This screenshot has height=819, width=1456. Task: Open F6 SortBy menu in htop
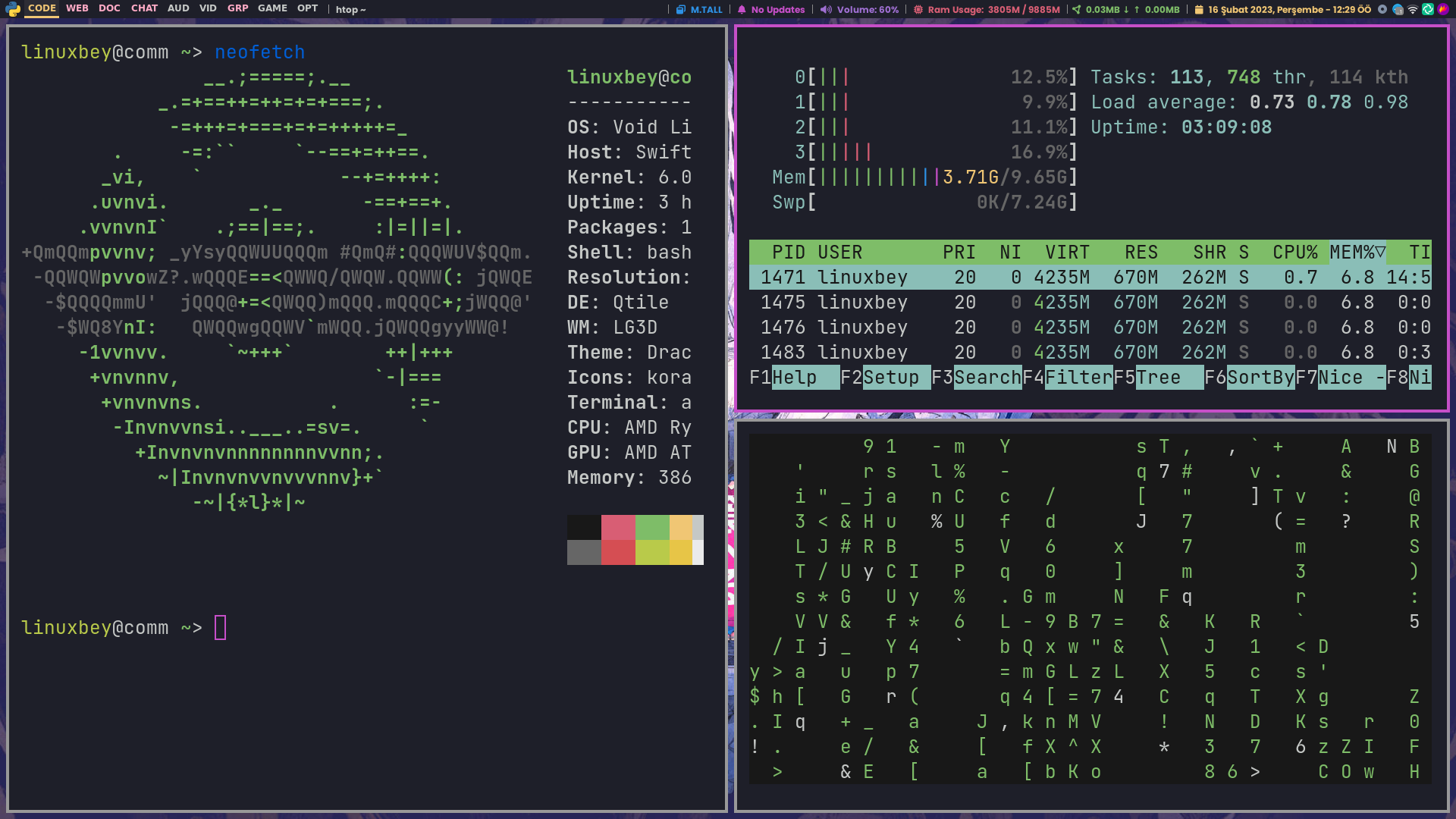coord(1249,378)
